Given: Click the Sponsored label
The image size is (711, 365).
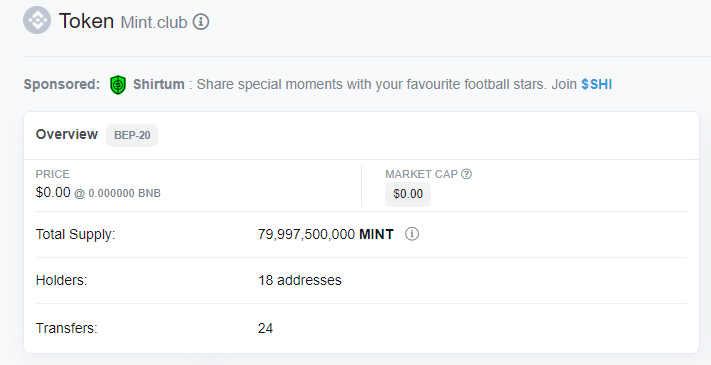Looking at the screenshot, I should (x=62, y=84).
